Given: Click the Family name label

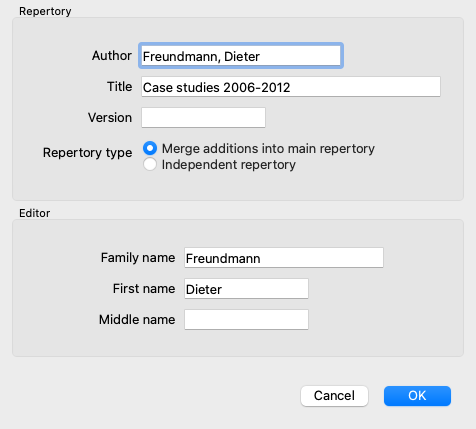Looking at the screenshot, I should click(x=138, y=258).
